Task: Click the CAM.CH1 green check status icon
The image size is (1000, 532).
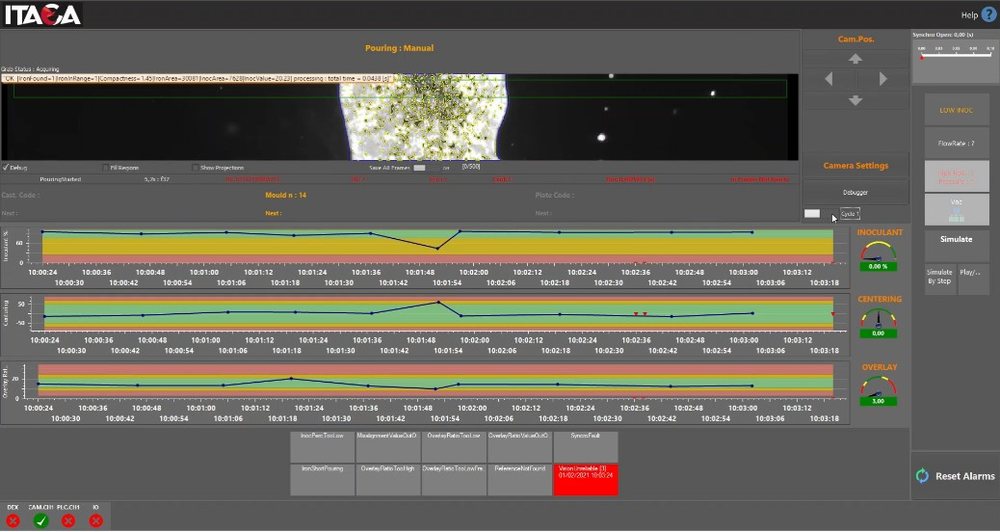Action: [41, 521]
